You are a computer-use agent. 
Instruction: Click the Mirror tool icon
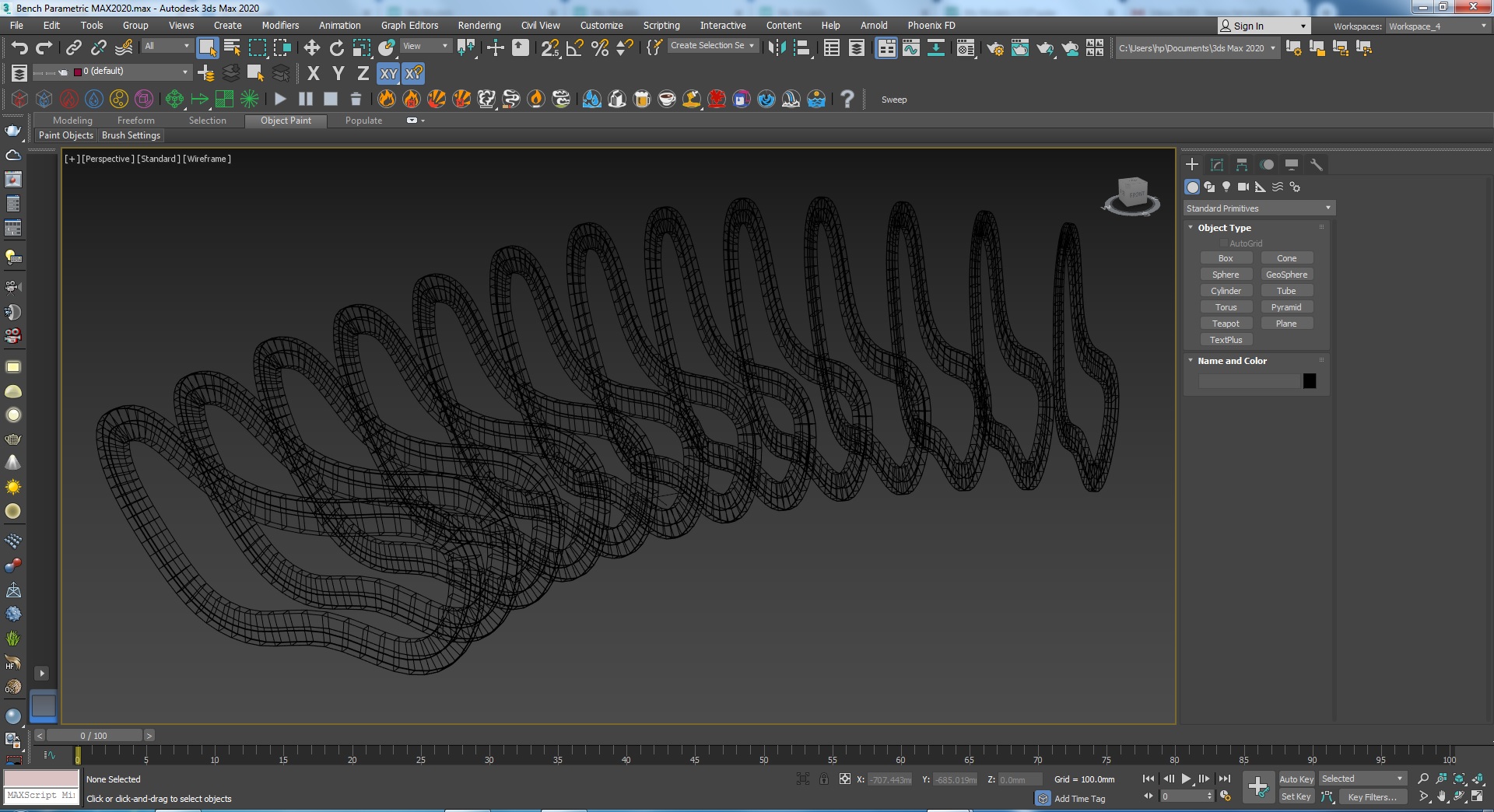pyautogui.click(x=776, y=48)
